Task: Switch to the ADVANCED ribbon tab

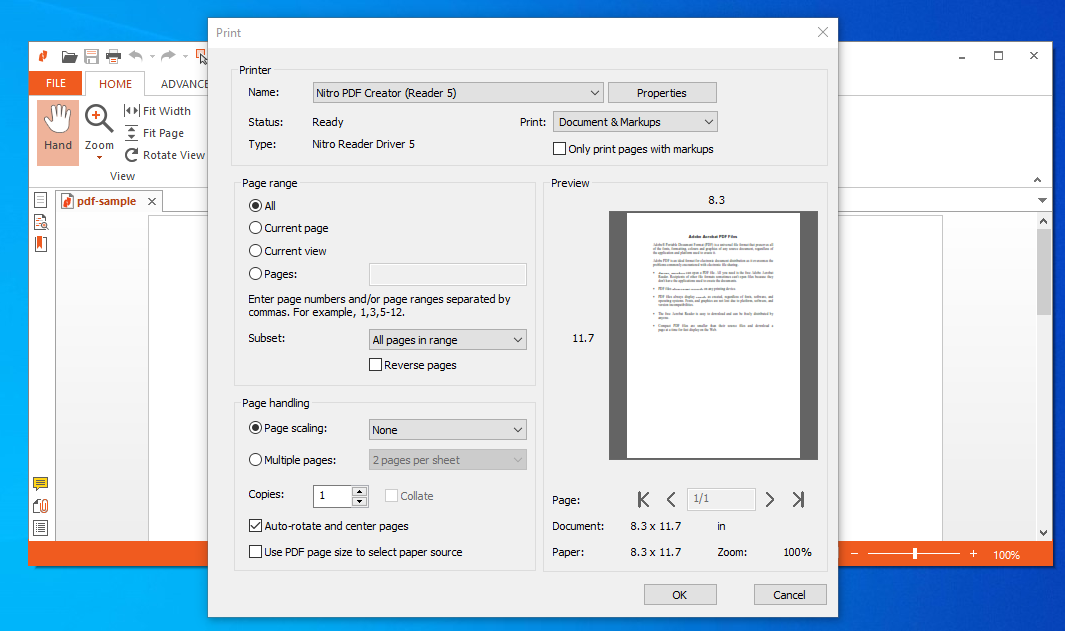Action: point(184,84)
